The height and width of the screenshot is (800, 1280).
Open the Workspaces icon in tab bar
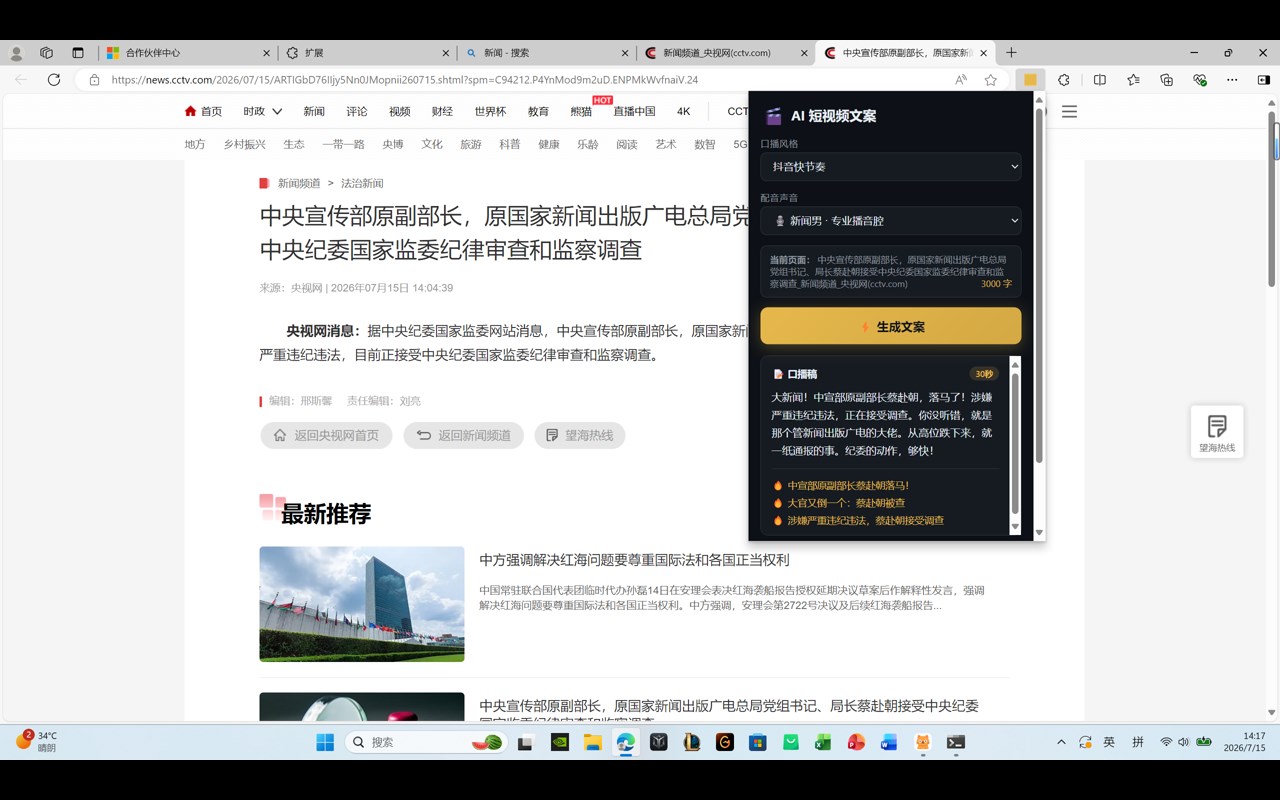(46, 53)
